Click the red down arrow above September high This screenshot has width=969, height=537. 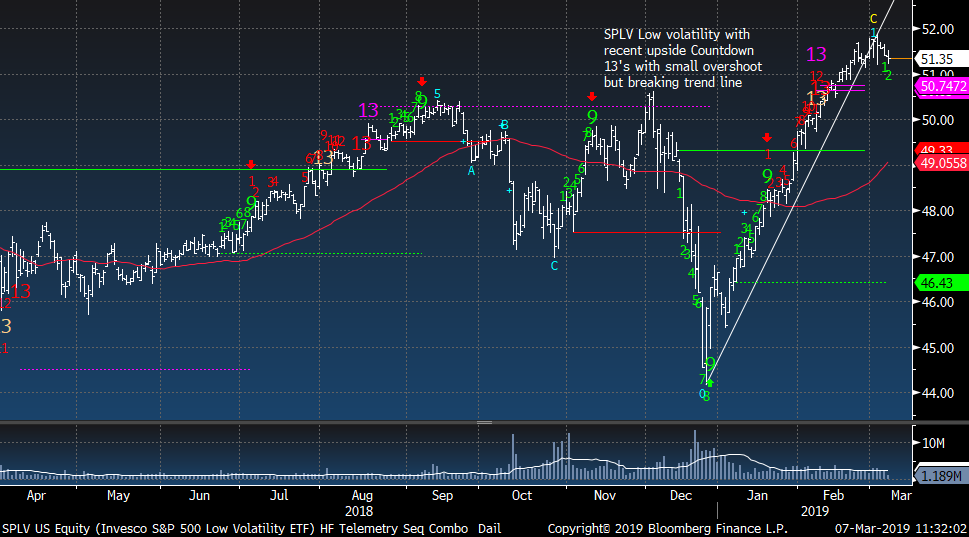pyautogui.click(x=421, y=82)
